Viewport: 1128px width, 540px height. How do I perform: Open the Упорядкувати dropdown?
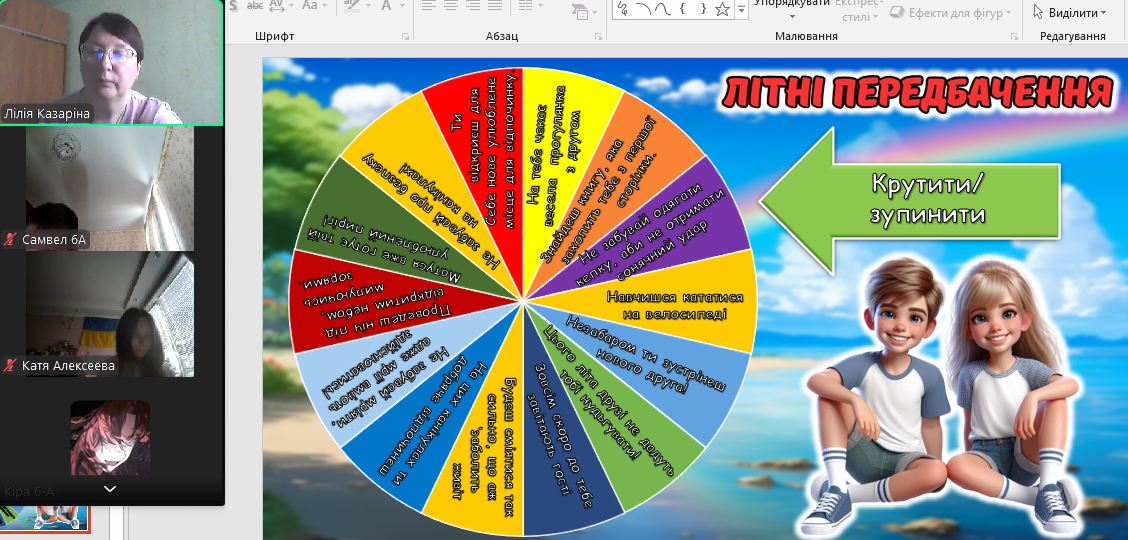(792, 9)
